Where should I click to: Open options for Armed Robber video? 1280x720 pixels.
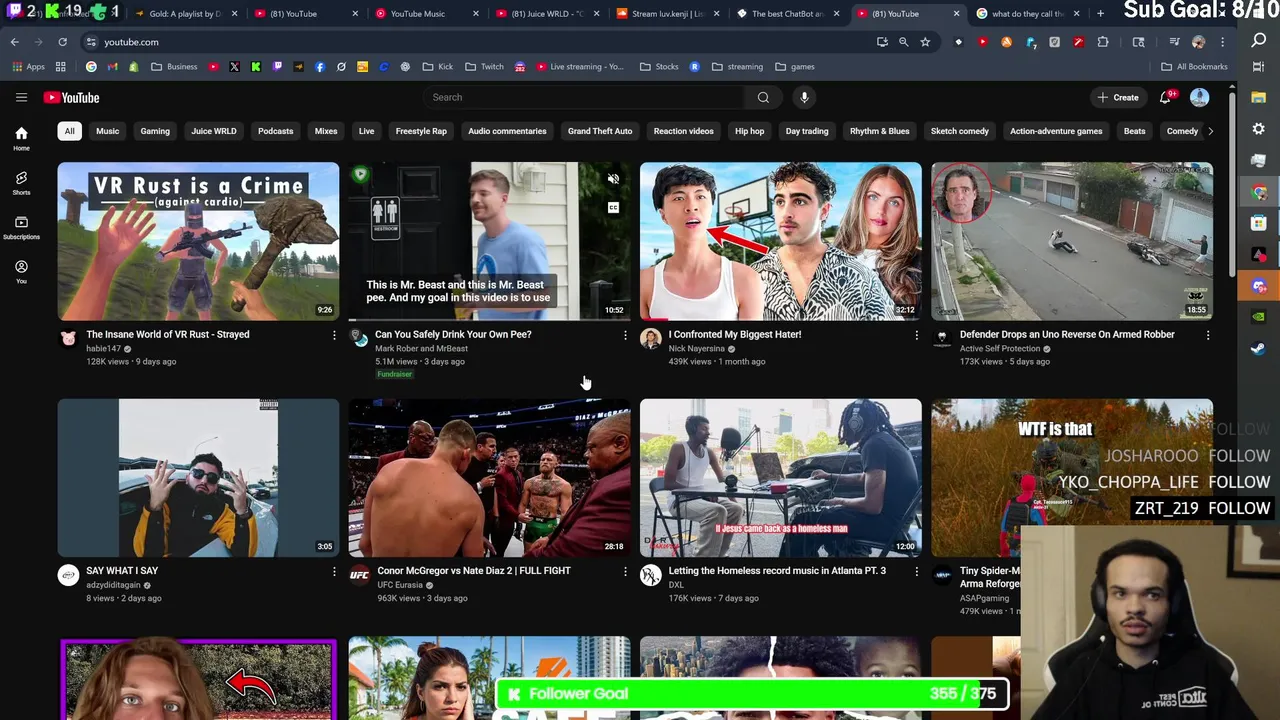tap(1207, 335)
